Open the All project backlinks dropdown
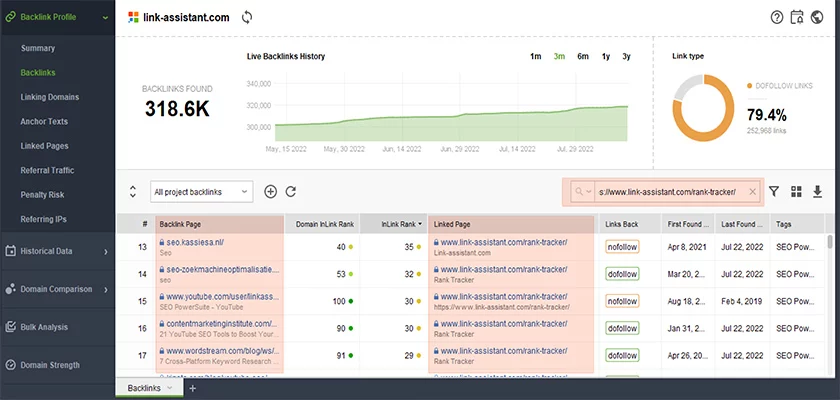Viewport: 840px width, 400px height. pos(201,192)
